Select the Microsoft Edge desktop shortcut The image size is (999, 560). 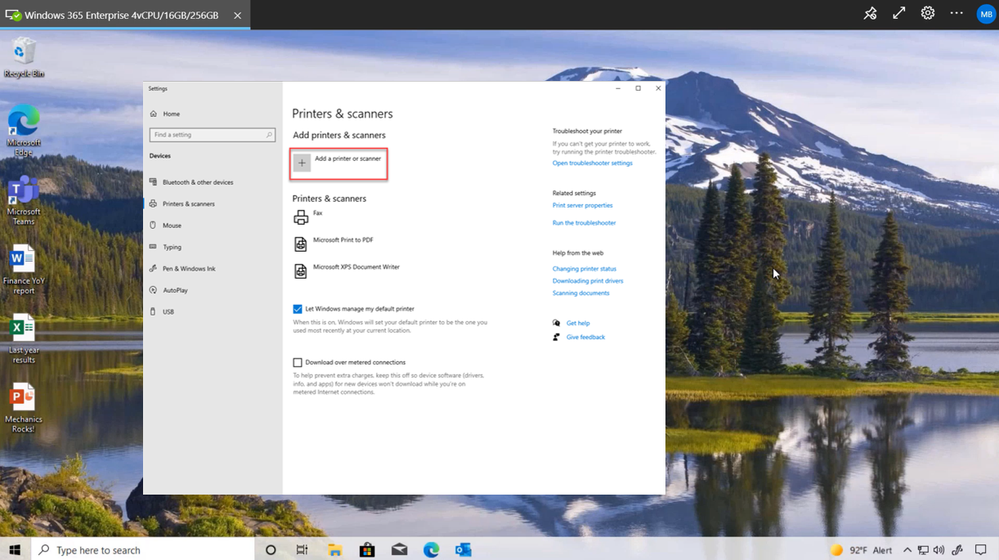point(24,130)
